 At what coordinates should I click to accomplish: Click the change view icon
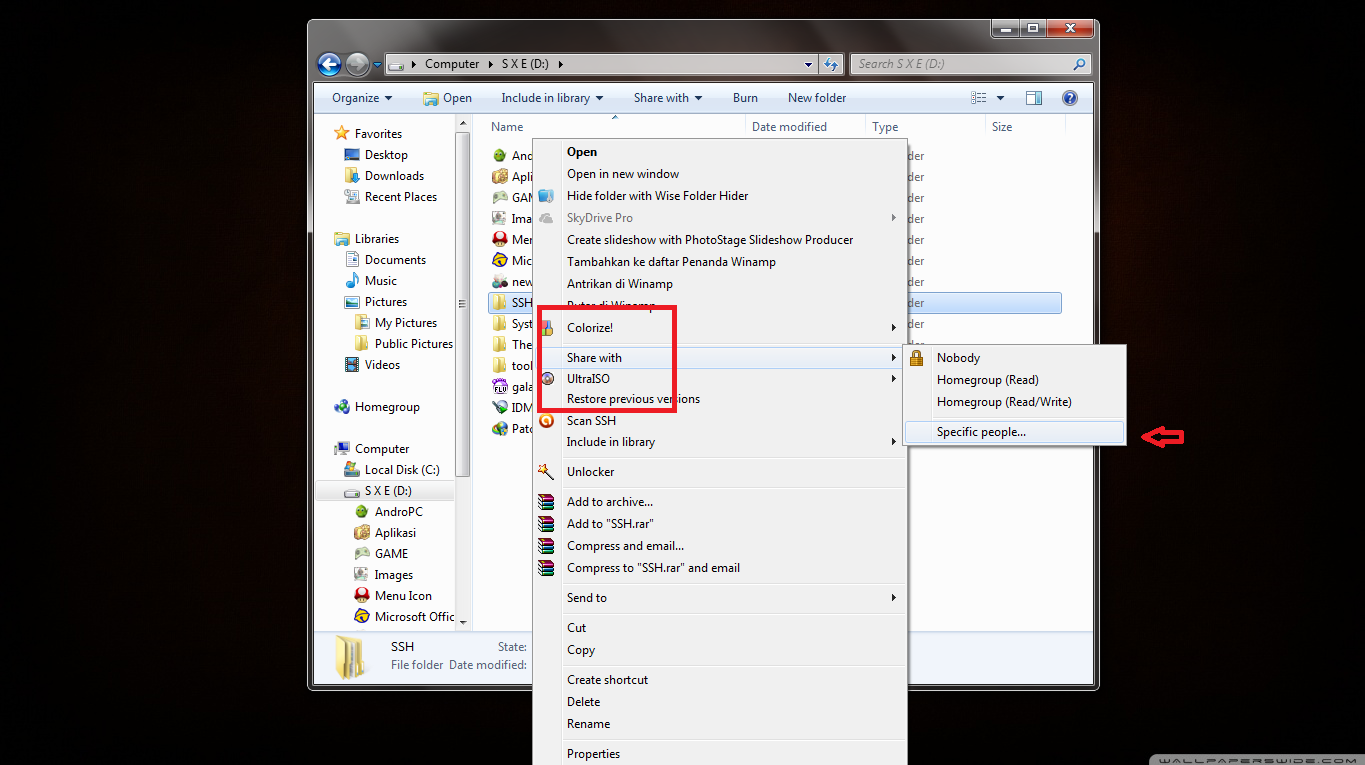click(x=979, y=98)
